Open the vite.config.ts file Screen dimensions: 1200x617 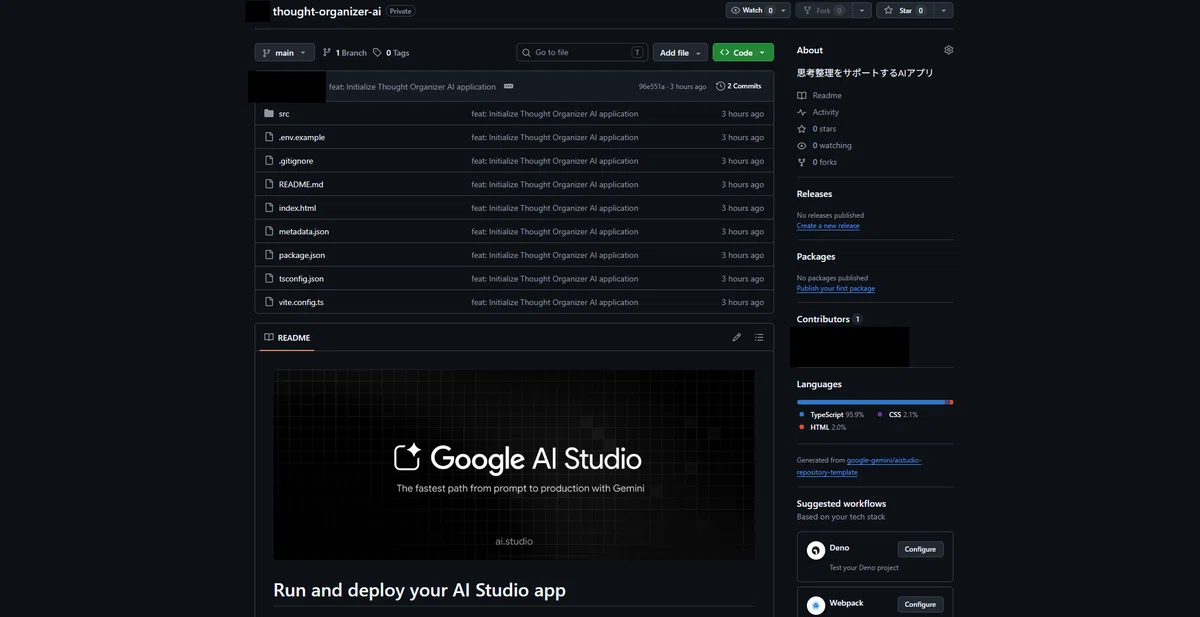(x=301, y=303)
